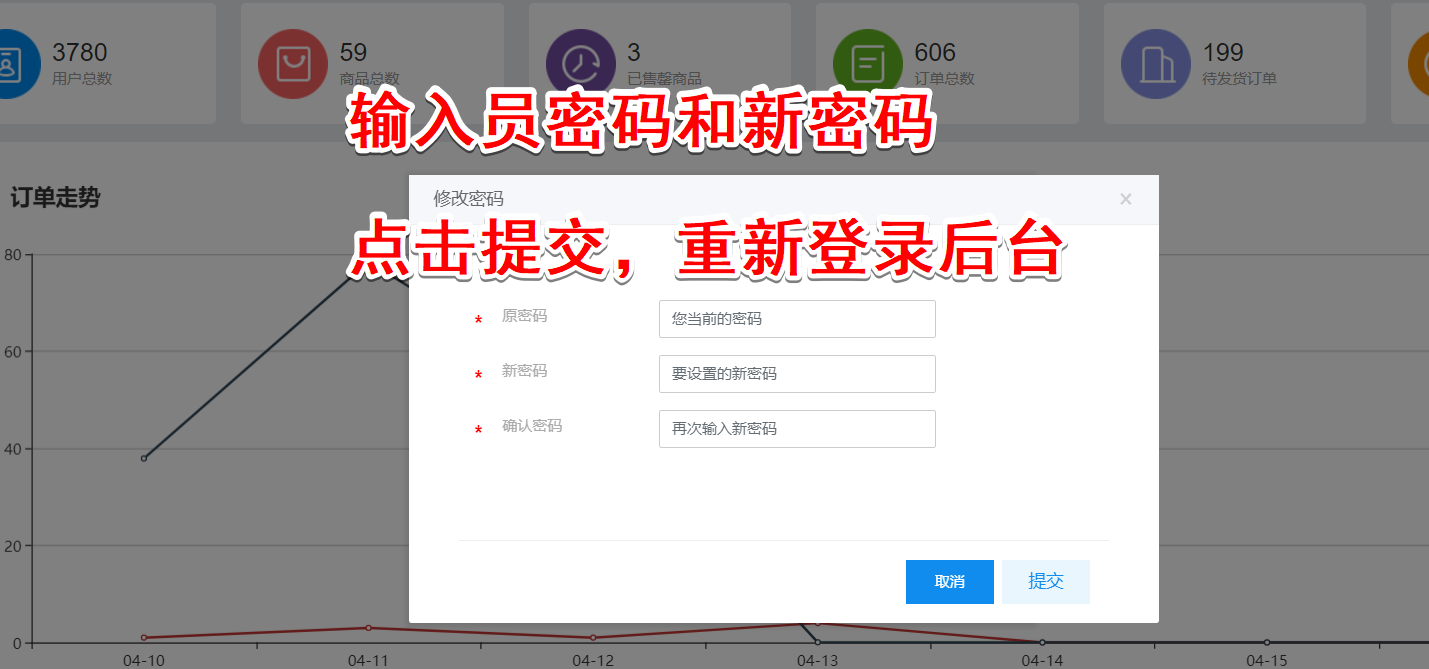The width and height of the screenshot is (1429, 669).
Task: Click the dark line data point at 04-10
Action: (144, 458)
